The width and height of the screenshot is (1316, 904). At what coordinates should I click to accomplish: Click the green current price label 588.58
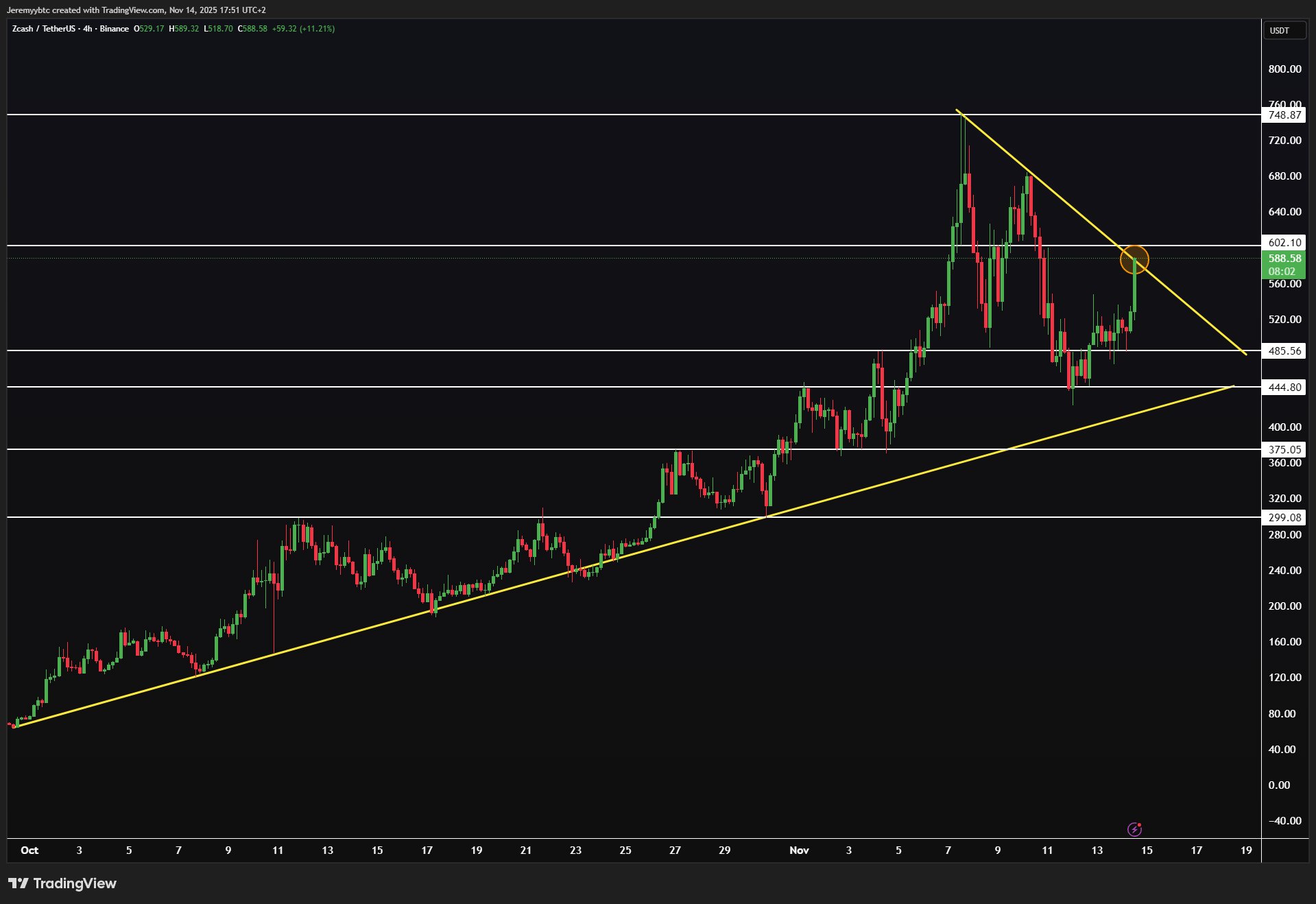1285,259
